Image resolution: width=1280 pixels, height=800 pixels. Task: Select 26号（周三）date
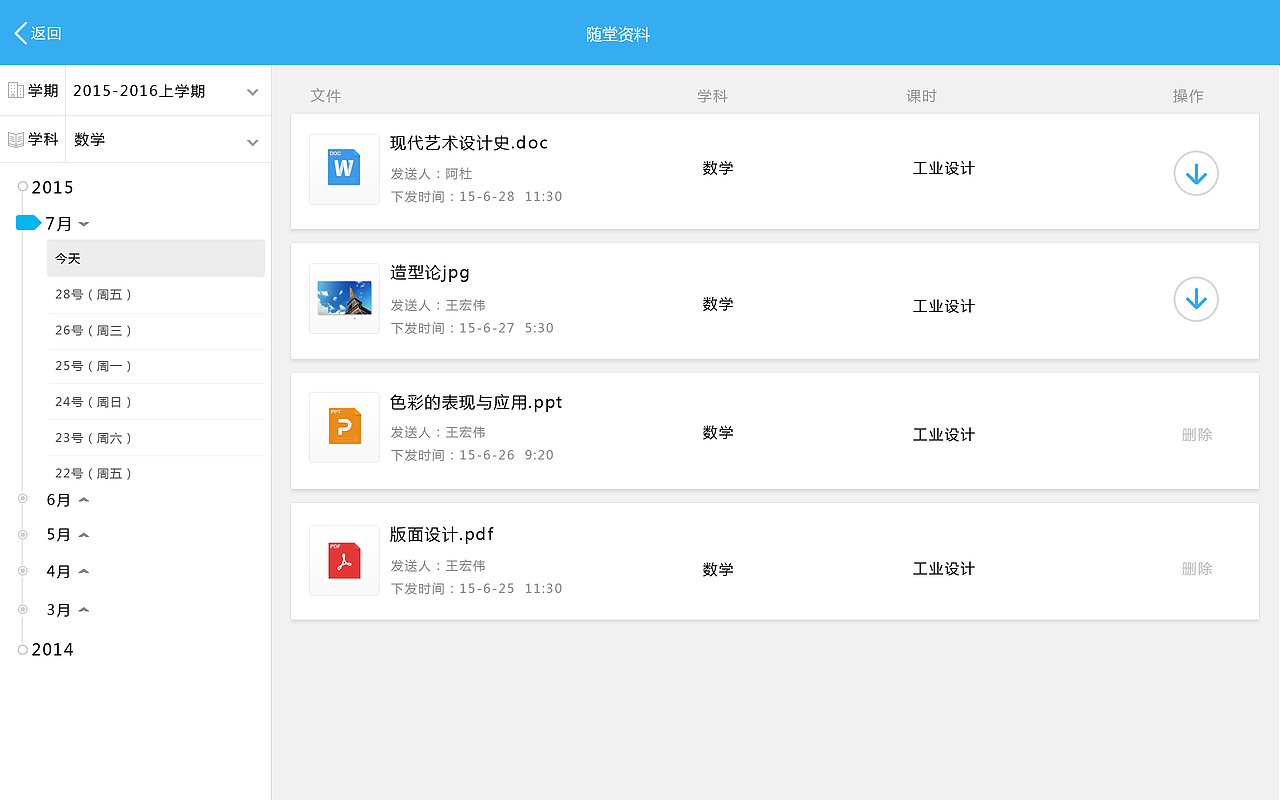[x=156, y=331]
